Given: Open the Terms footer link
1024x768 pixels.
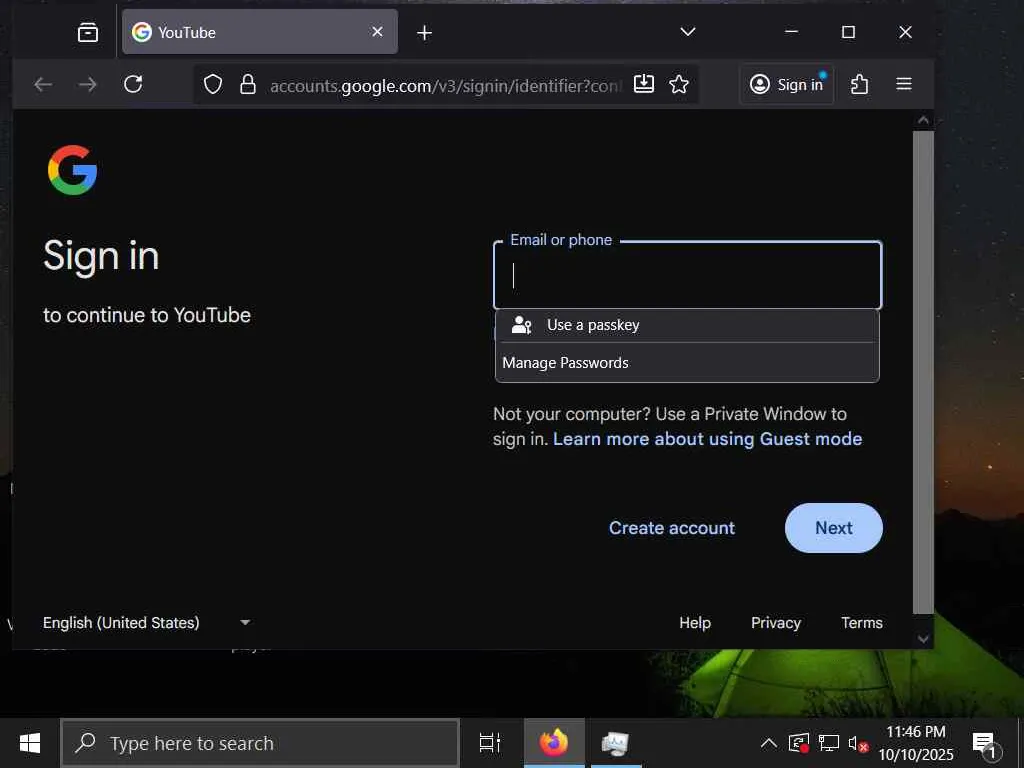Looking at the screenshot, I should (862, 622).
